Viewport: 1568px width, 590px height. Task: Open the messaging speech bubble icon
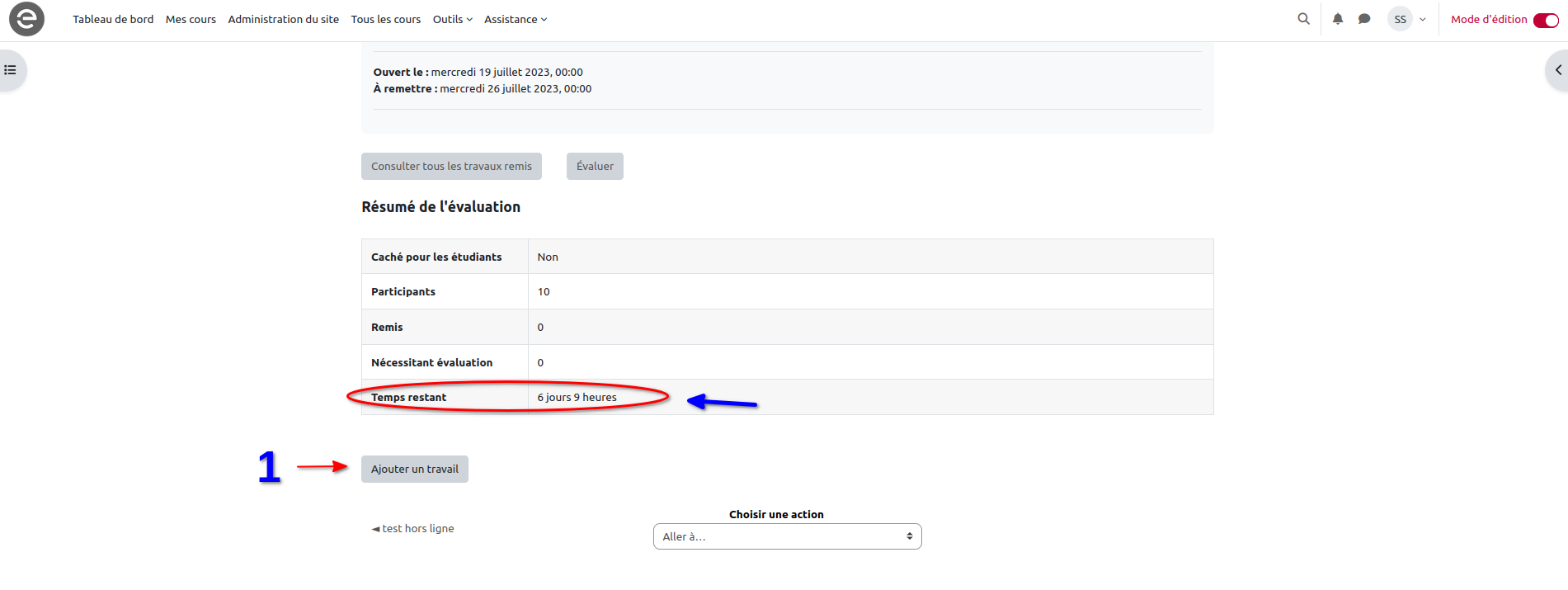(1364, 19)
